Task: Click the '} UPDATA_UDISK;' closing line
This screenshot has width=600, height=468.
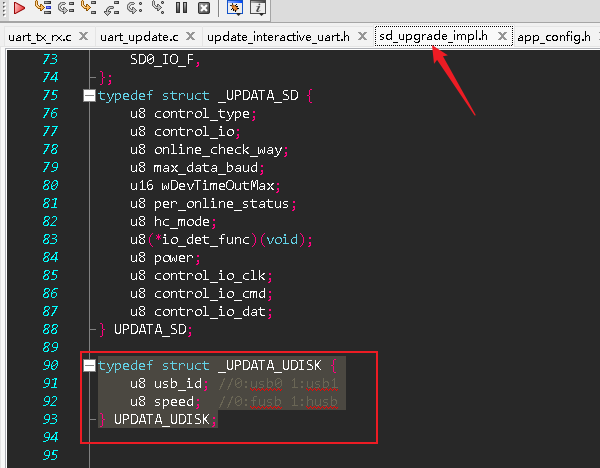Action: [x=157, y=419]
